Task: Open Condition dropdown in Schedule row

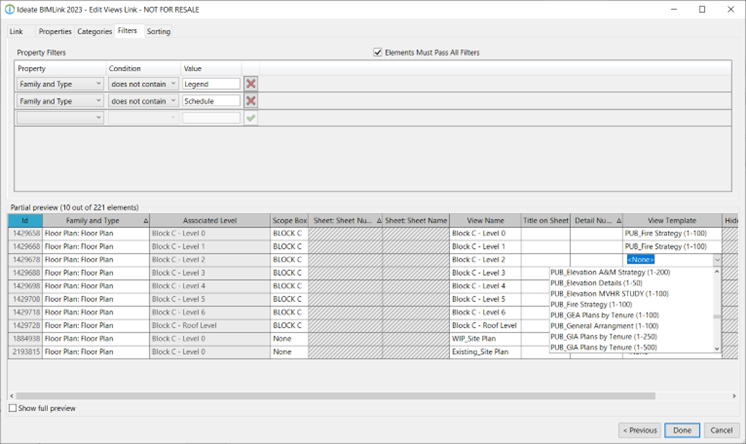Action: (143, 101)
